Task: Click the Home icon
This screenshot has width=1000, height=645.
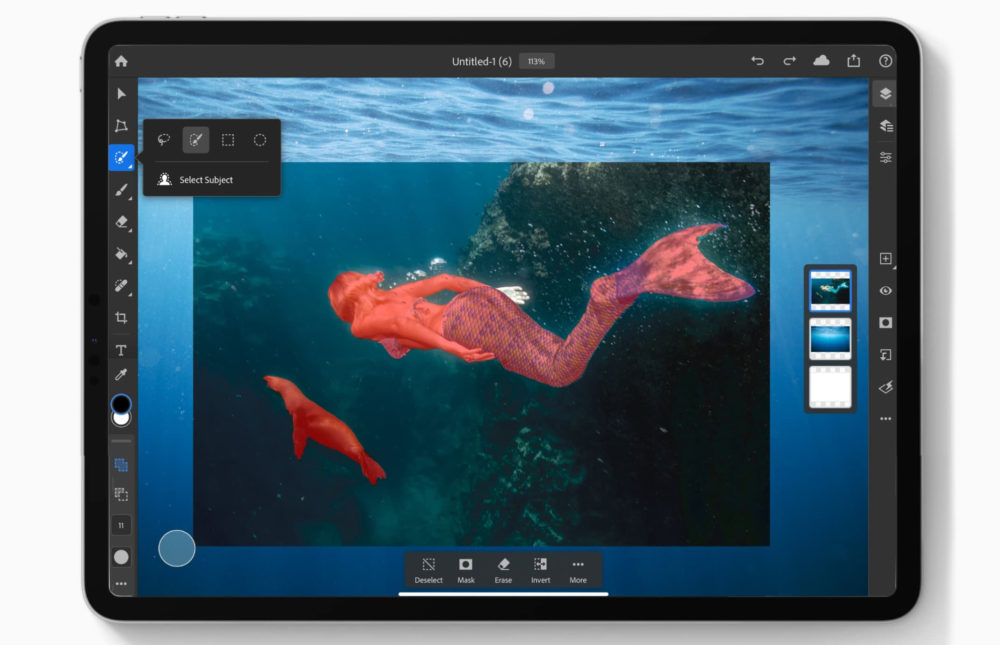Action: (x=121, y=61)
